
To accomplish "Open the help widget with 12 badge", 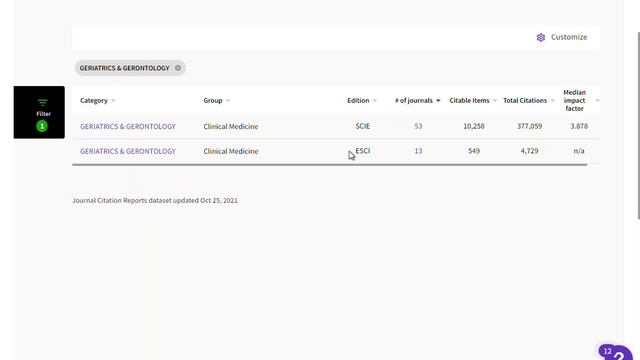I will 616,352.
